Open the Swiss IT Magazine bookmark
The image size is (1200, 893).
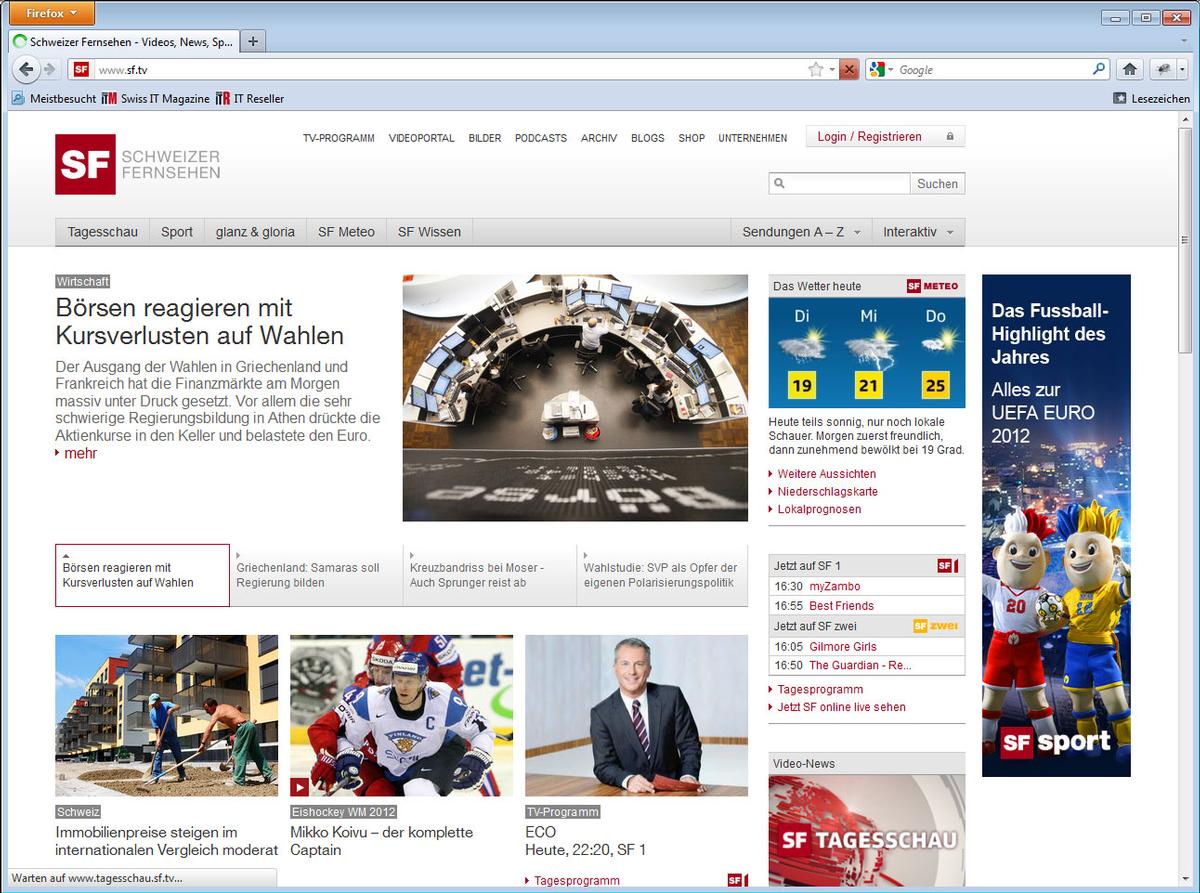[156, 98]
